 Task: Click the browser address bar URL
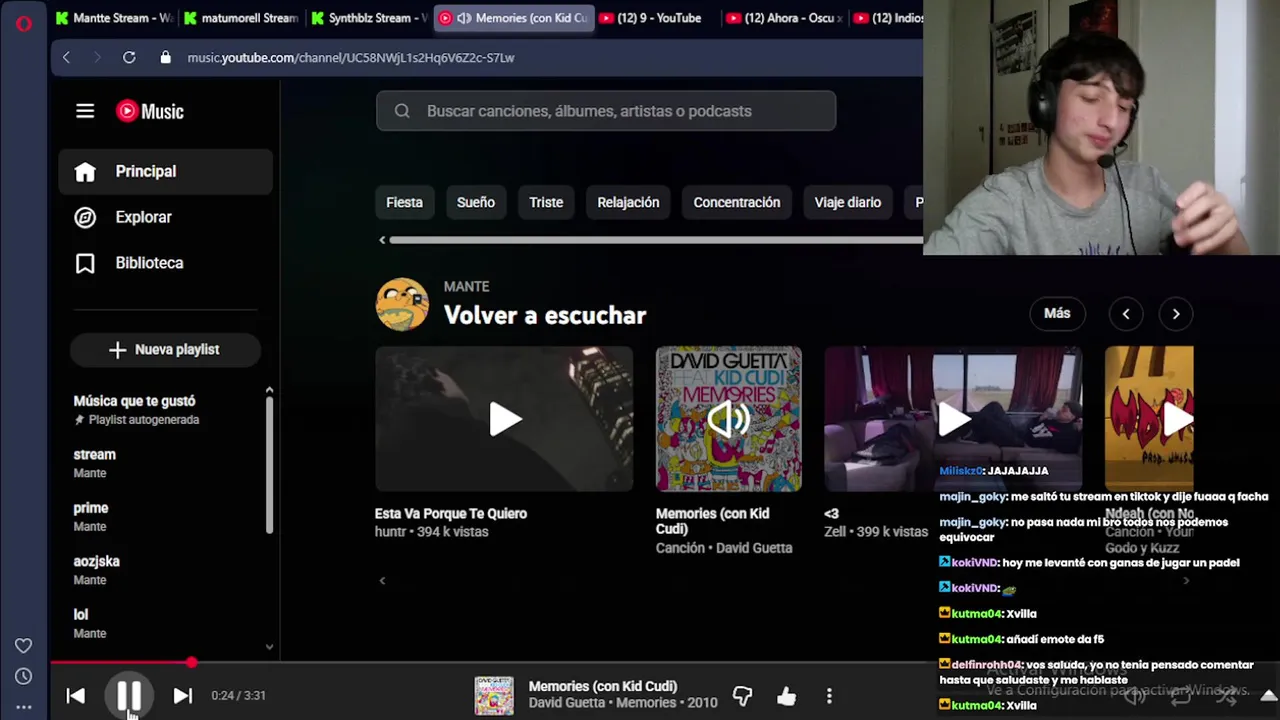coord(351,58)
